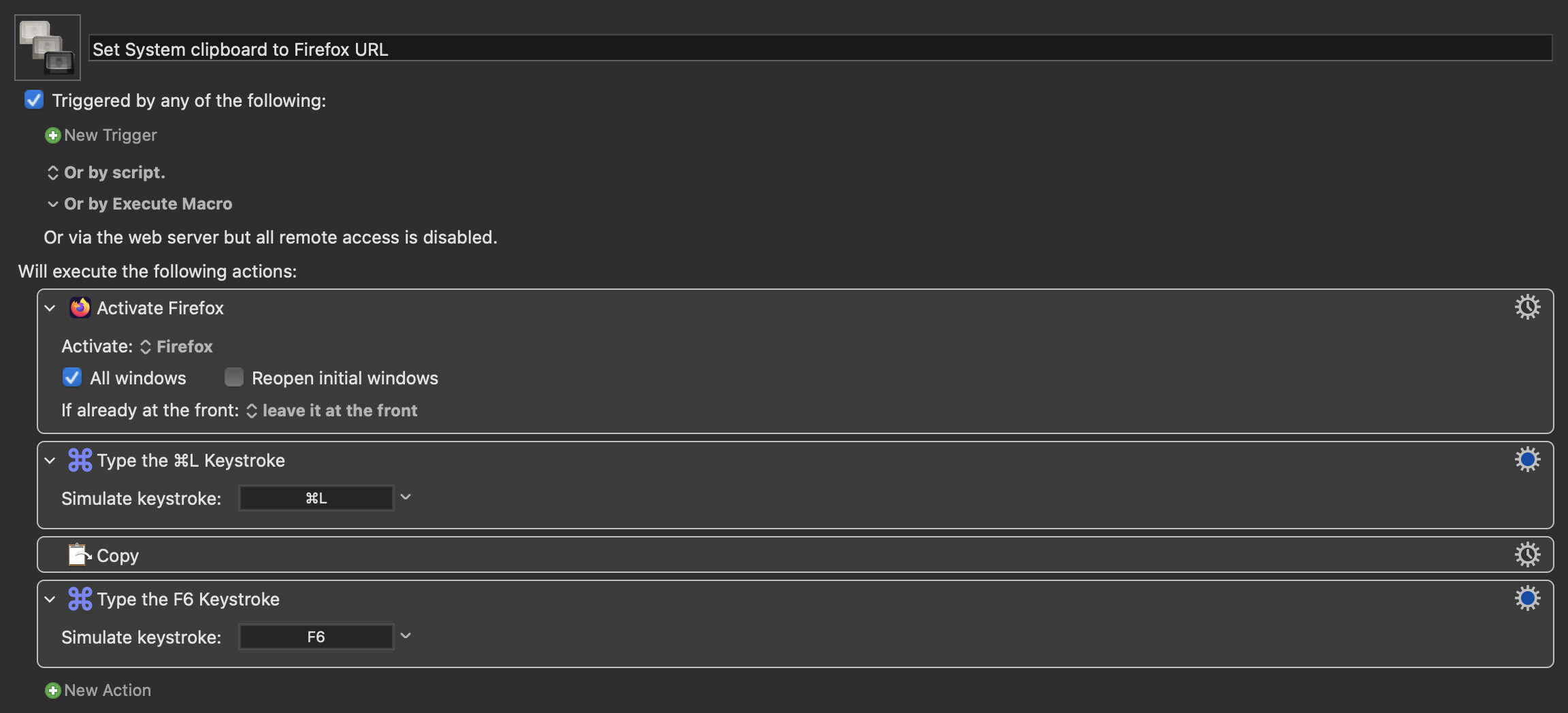Click the command icon of F6 Keystroke action
The image size is (1568, 713).
80,599
